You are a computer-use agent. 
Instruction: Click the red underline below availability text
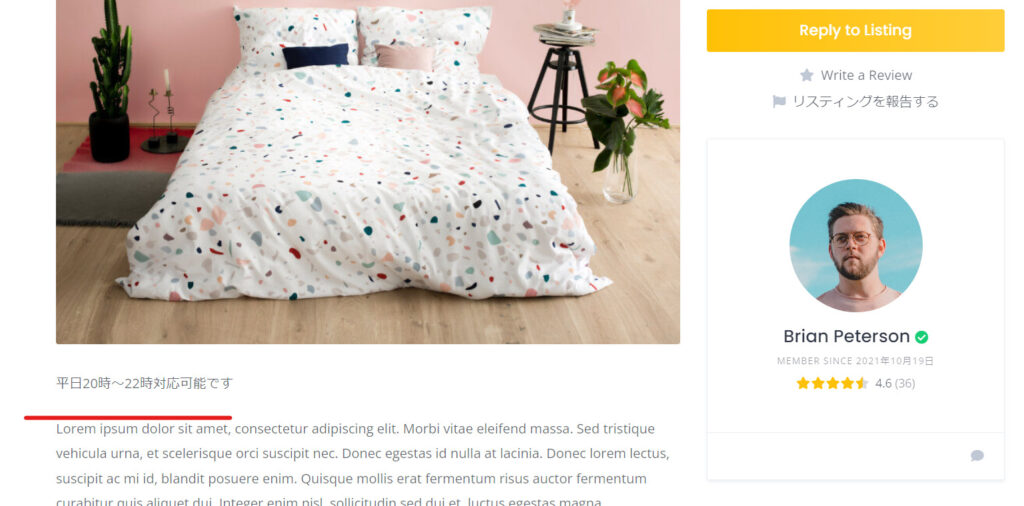tap(128, 417)
